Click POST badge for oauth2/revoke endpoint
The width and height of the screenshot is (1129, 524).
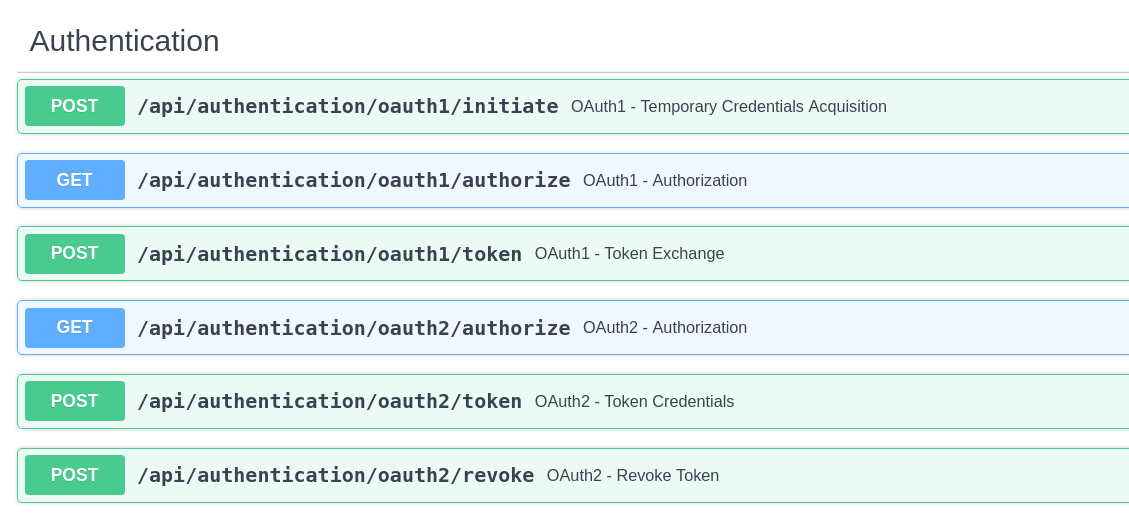tap(75, 475)
